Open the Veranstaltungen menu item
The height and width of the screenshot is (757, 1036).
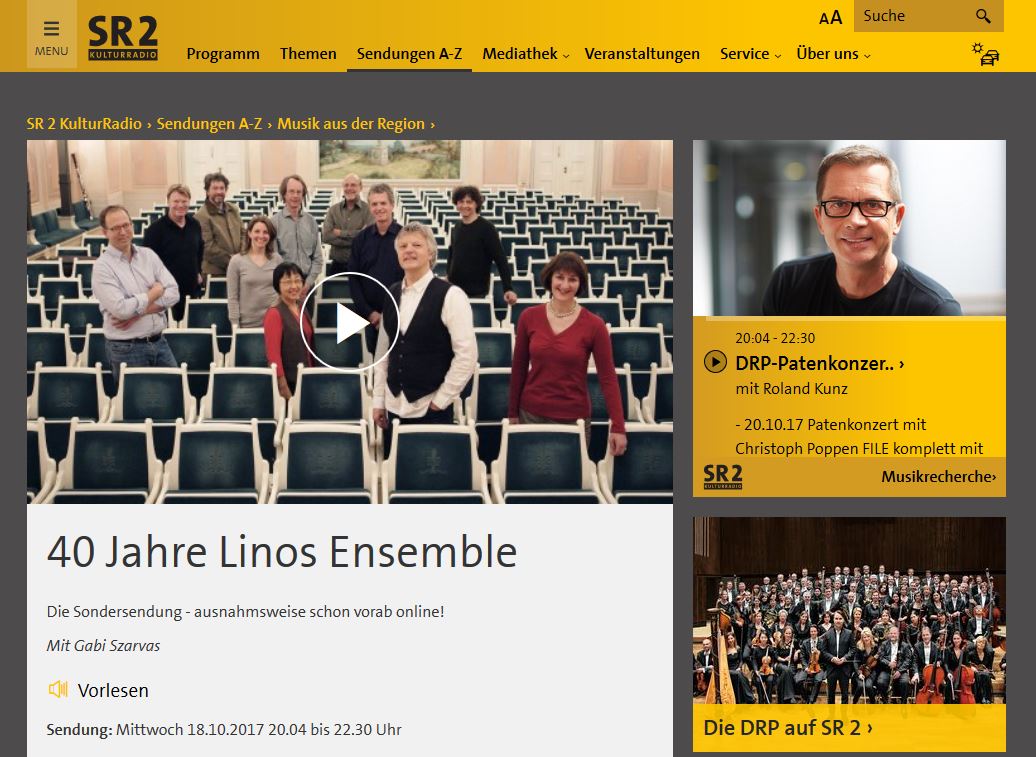click(642, 54)
